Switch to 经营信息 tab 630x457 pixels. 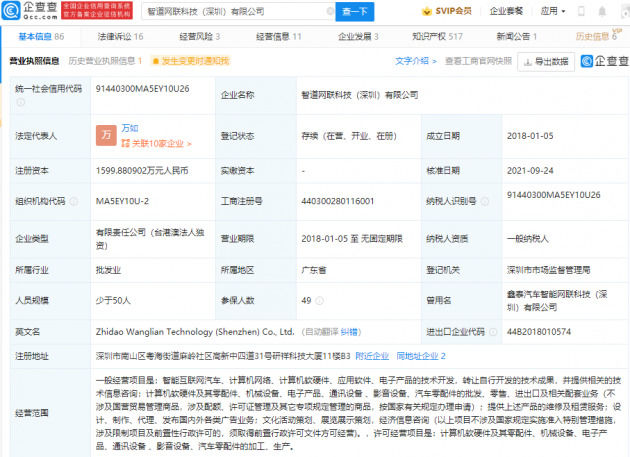click(x=278, y=37)
